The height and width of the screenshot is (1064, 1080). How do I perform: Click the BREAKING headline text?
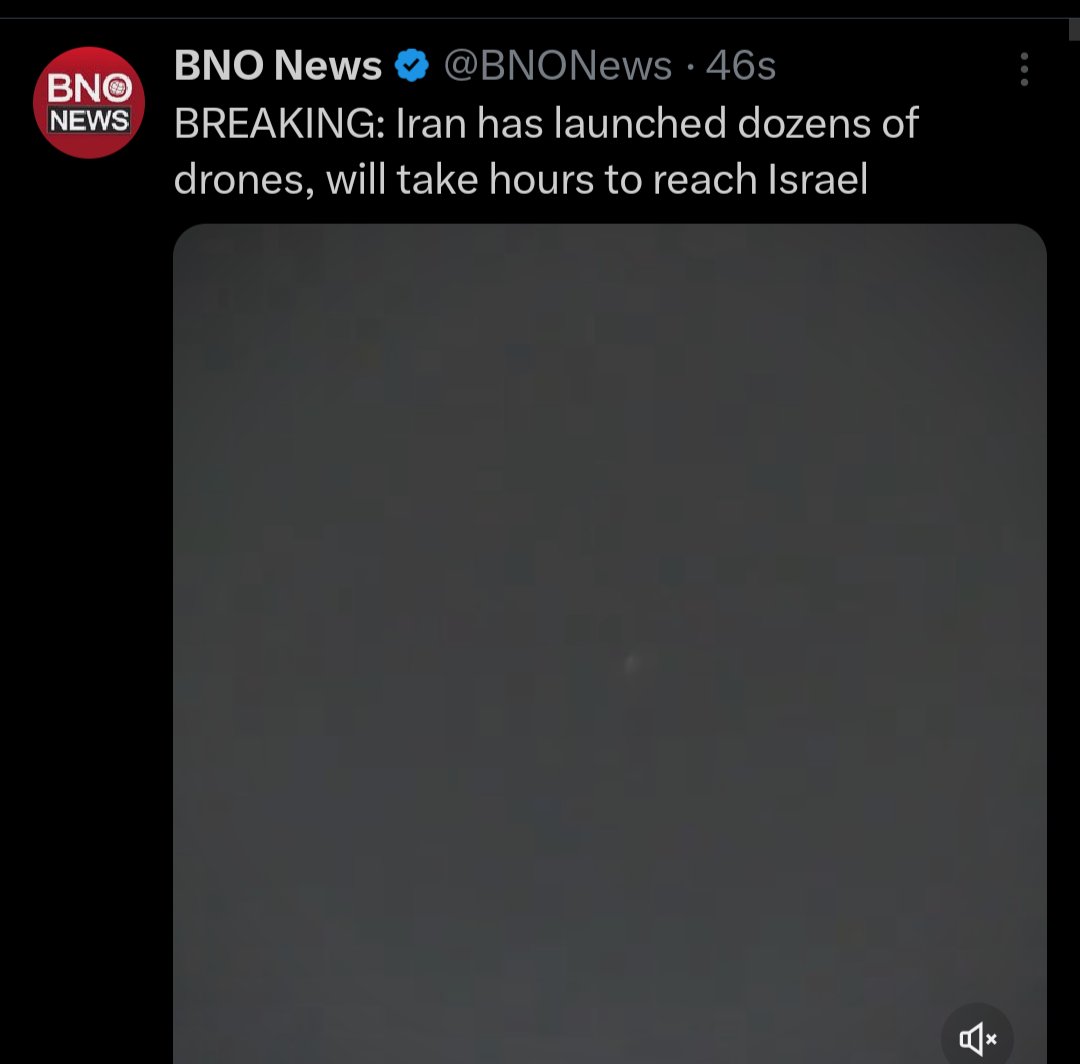[x=280, y=123]
